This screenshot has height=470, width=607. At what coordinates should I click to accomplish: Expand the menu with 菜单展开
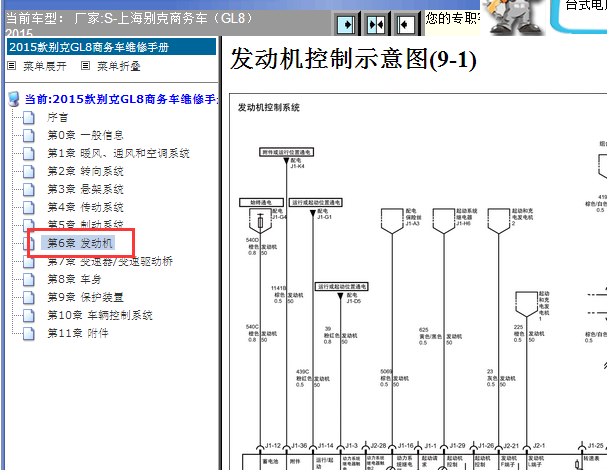point(45,66)
